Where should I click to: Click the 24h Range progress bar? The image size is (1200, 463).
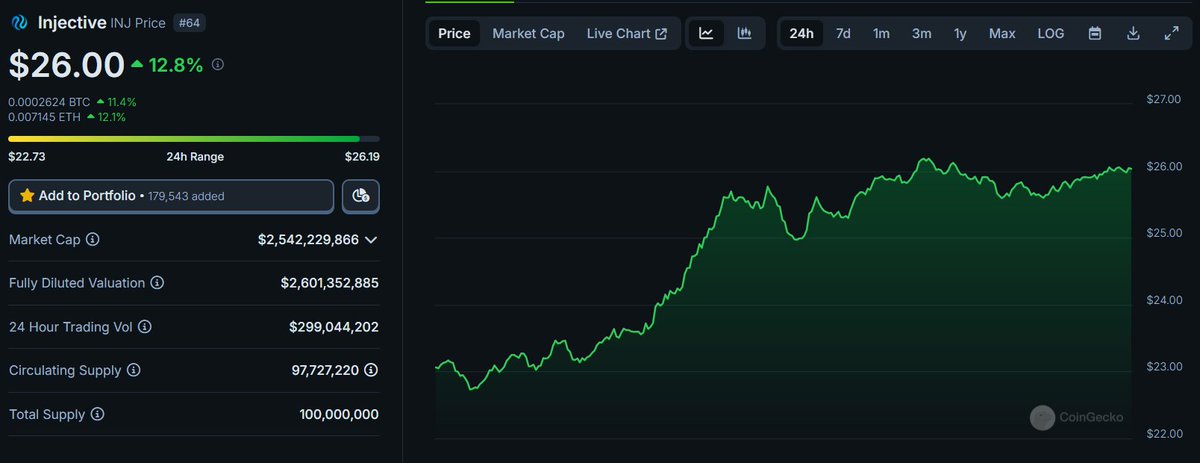[194, 139]
